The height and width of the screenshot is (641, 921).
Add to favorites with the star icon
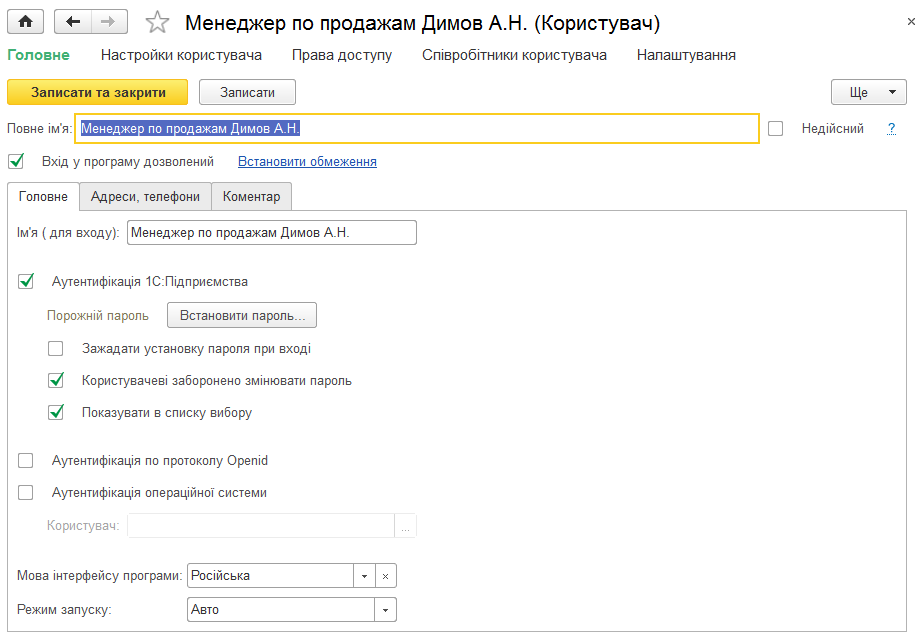[x=157, y=22]
